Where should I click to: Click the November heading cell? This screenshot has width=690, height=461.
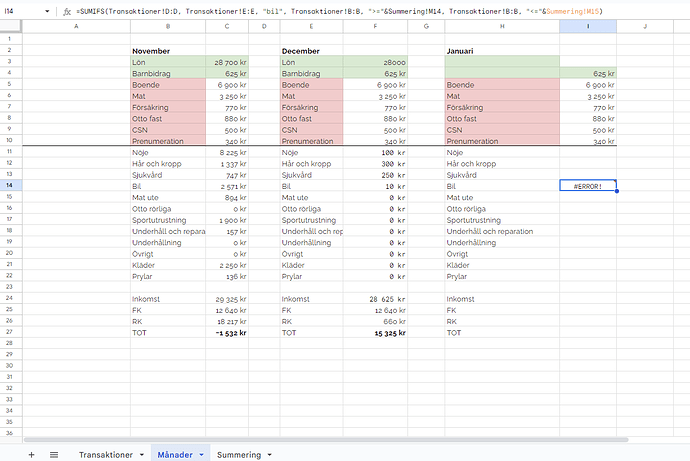click(x=167, y=49)
